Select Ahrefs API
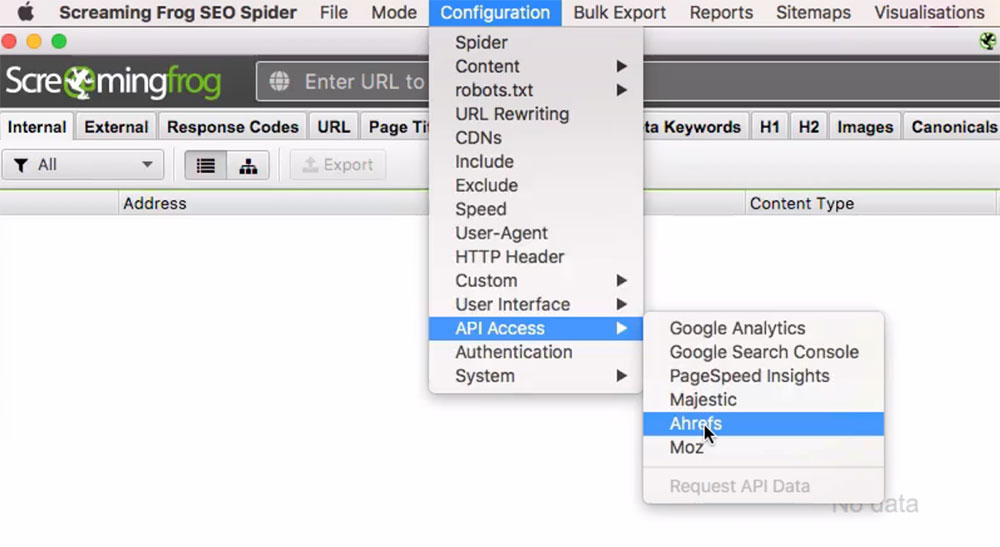Image resolution: width=1000 pixels, height=547 pixels. [763, 423]
